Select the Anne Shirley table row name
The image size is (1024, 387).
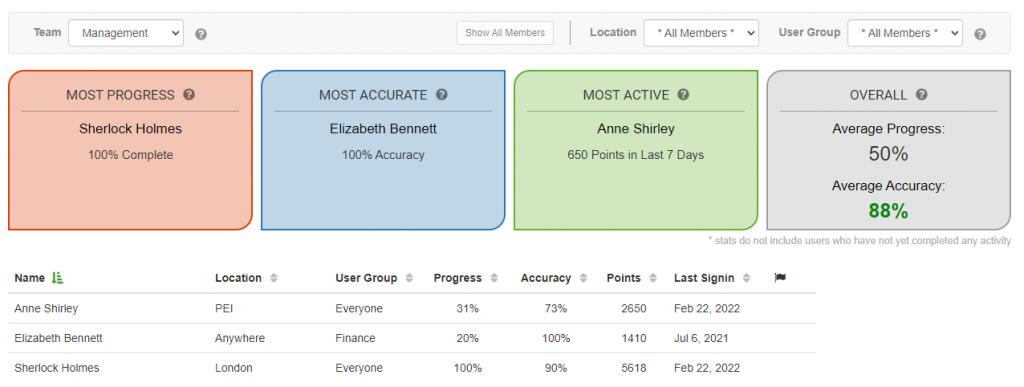[46, 309]
